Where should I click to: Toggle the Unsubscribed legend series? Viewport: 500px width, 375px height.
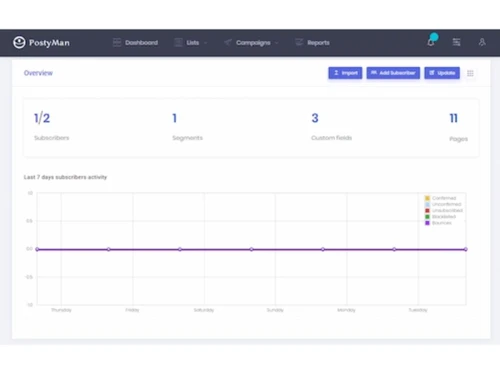point(444,210)
